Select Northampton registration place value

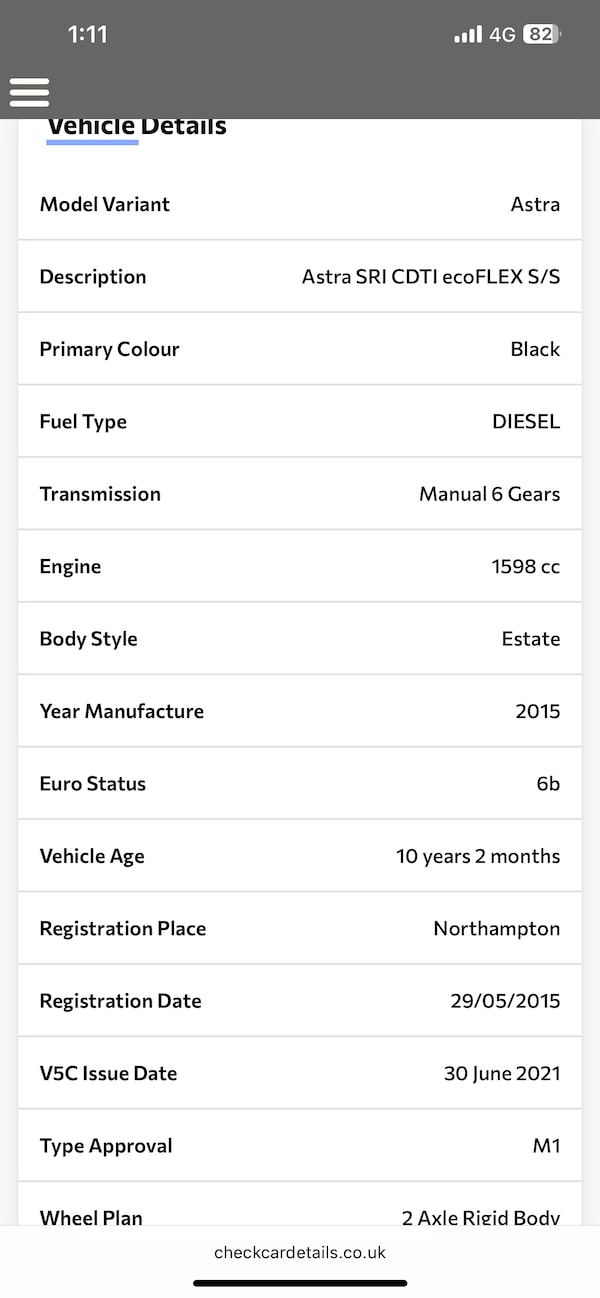tap(496, 929)
